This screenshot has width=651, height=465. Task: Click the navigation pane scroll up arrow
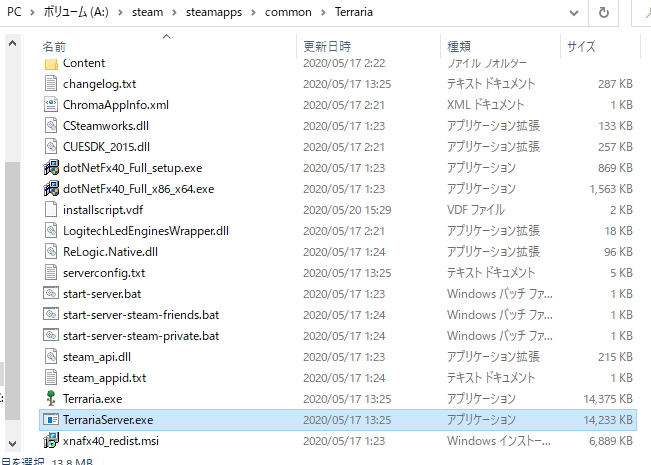(x=12, y=43)
